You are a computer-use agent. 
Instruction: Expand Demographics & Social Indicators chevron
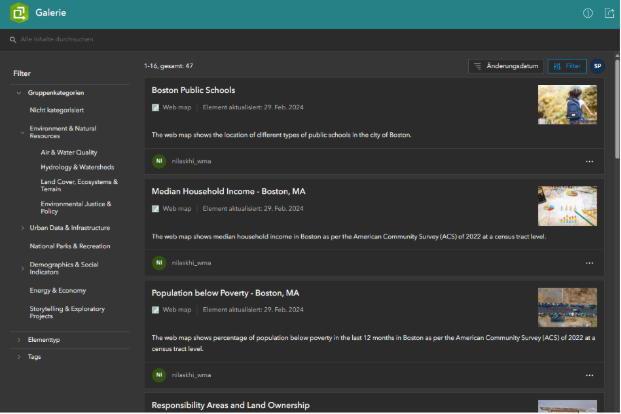23,269
